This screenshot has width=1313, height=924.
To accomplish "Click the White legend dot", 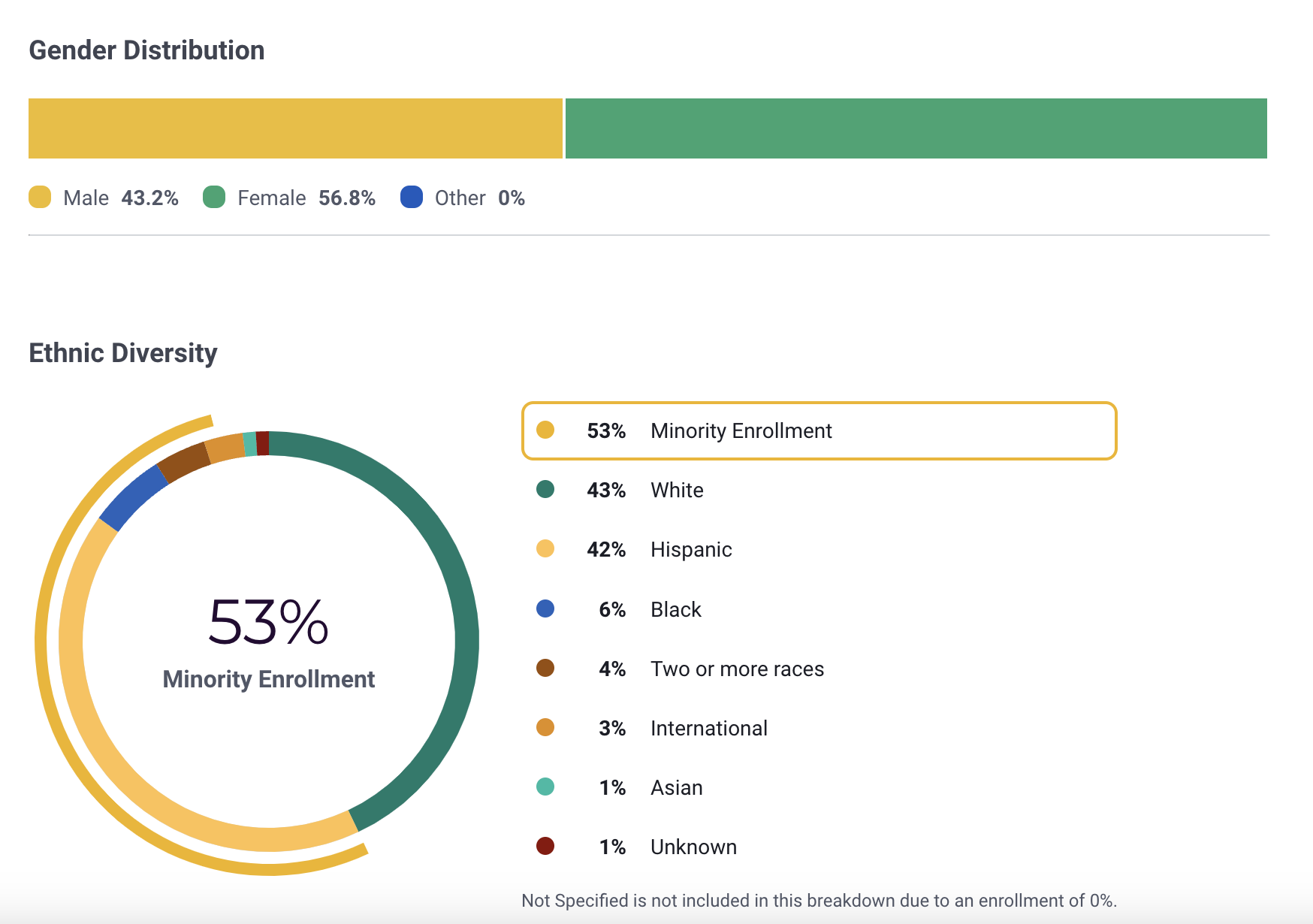I will point(545,490).
